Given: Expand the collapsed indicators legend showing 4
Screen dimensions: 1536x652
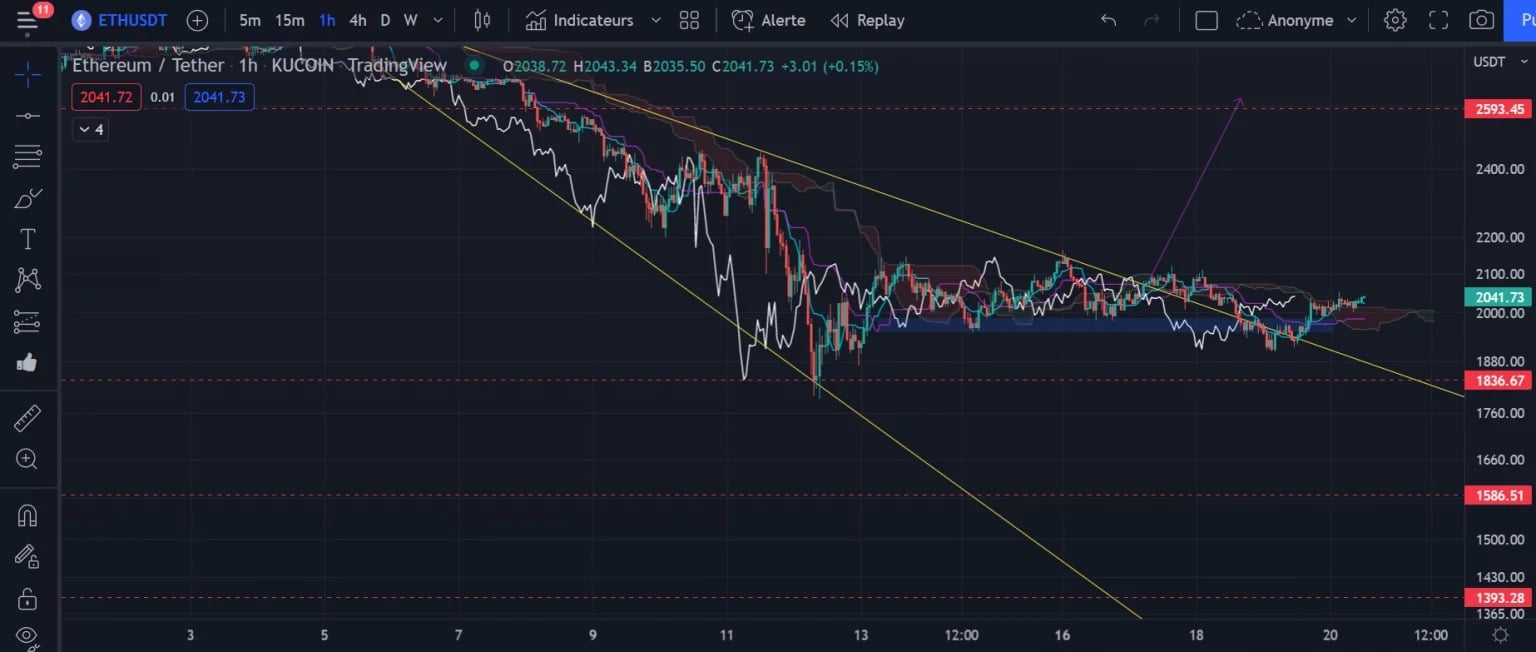Looking at the screenshot, I should click(x=91, y=129).
